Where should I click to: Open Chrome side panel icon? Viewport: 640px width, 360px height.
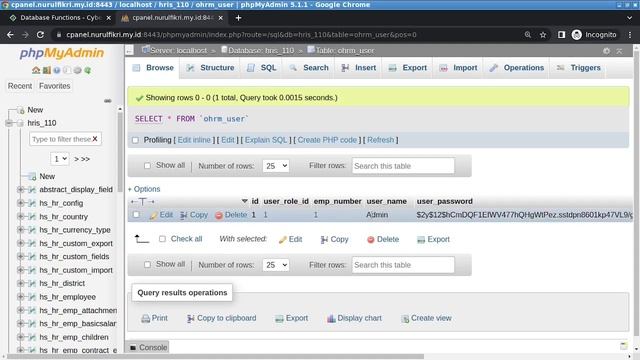coord(562,35)
